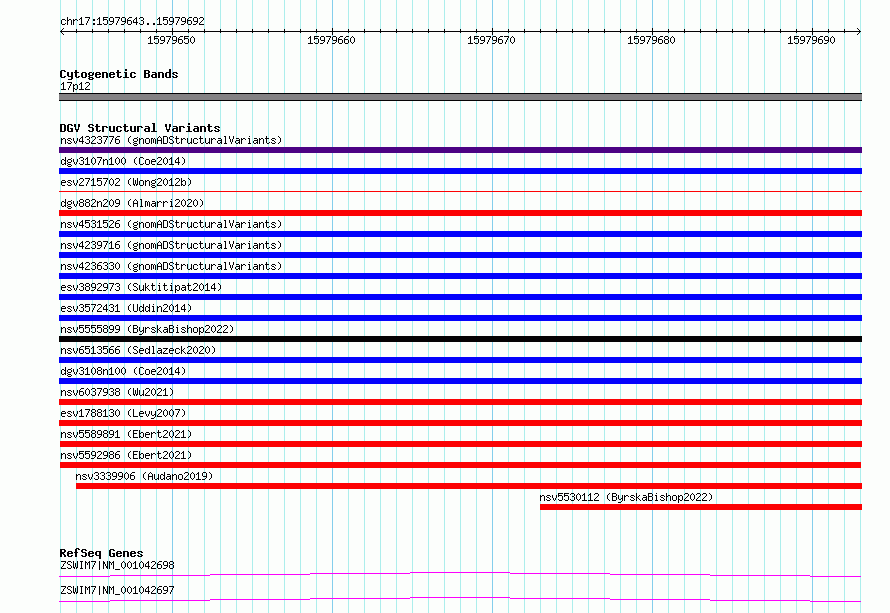Viewport: 890px width, 613px height.
Task: Click the magenta NM_001042697 intron line
Action: (x=460, y=599)
